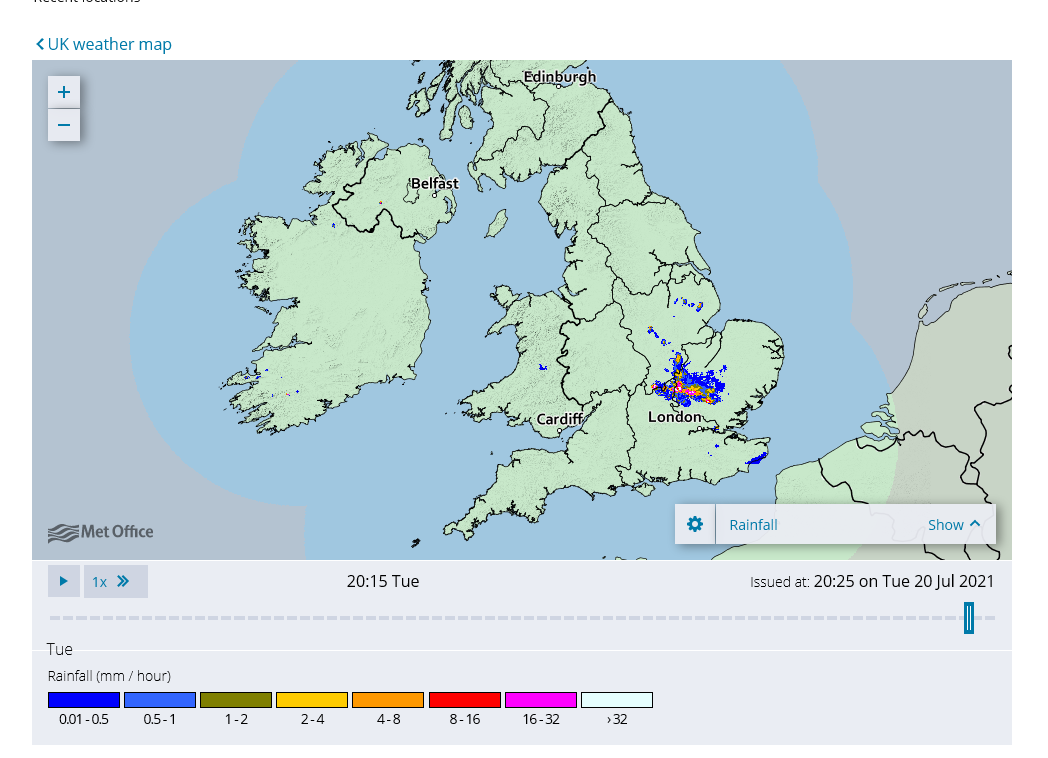
Task: Zoom out of the weather map
Action: [63, 125]
